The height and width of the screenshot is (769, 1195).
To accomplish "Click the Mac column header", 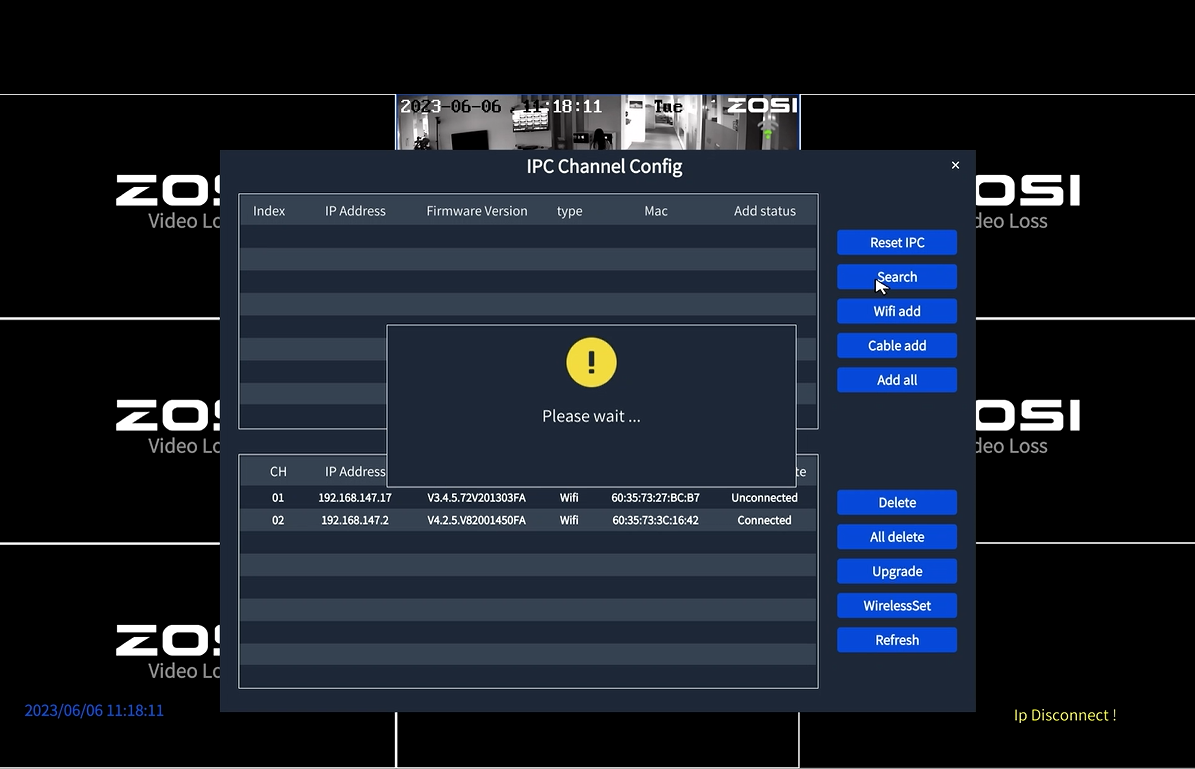I will click(x=655, y=211).
